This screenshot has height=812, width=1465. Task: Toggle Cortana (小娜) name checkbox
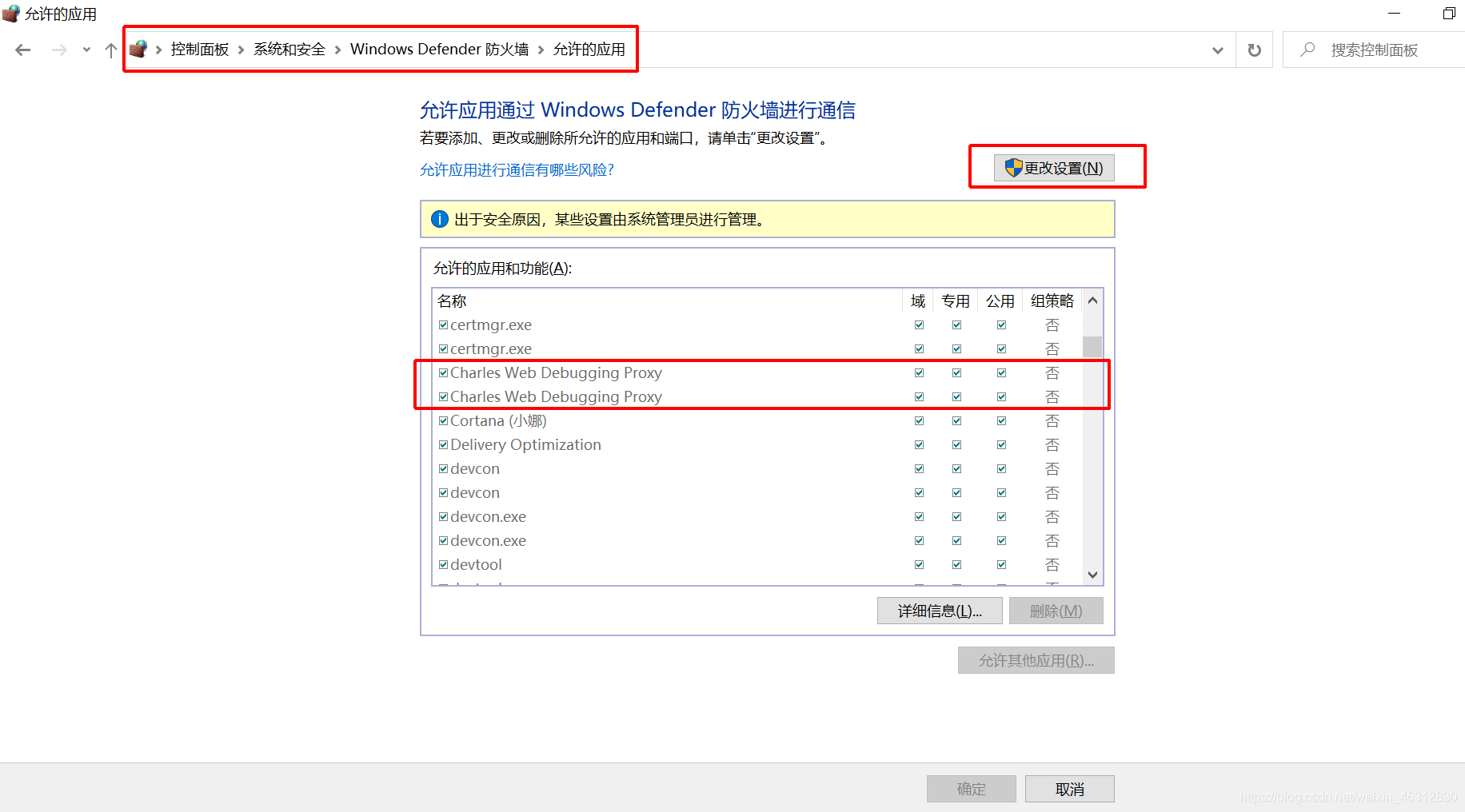[443, 421]
